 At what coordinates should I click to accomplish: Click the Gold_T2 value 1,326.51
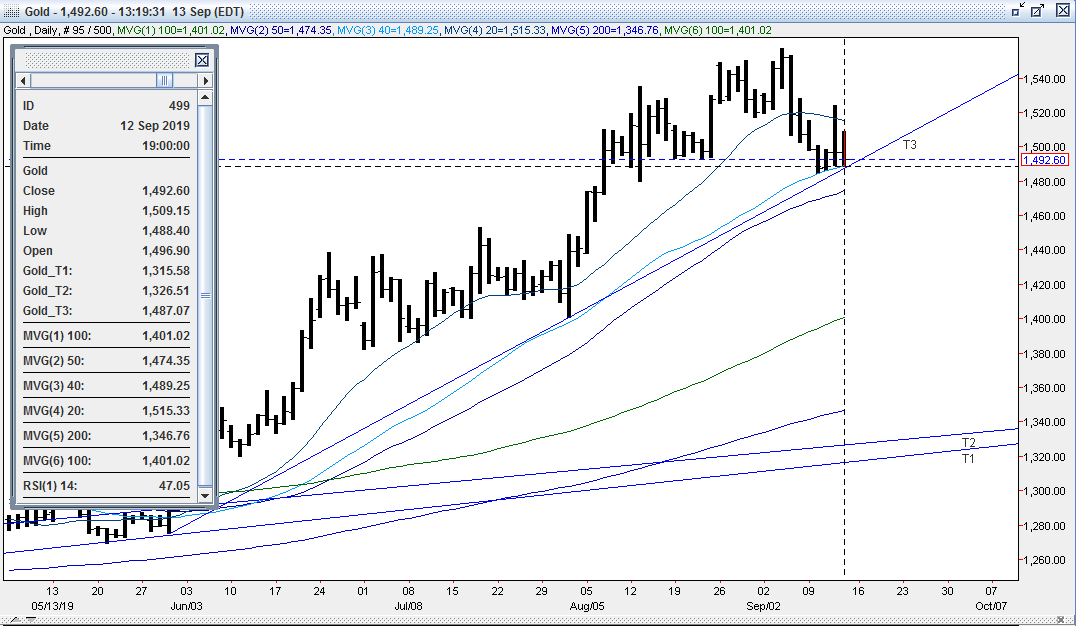coord(166,290)
